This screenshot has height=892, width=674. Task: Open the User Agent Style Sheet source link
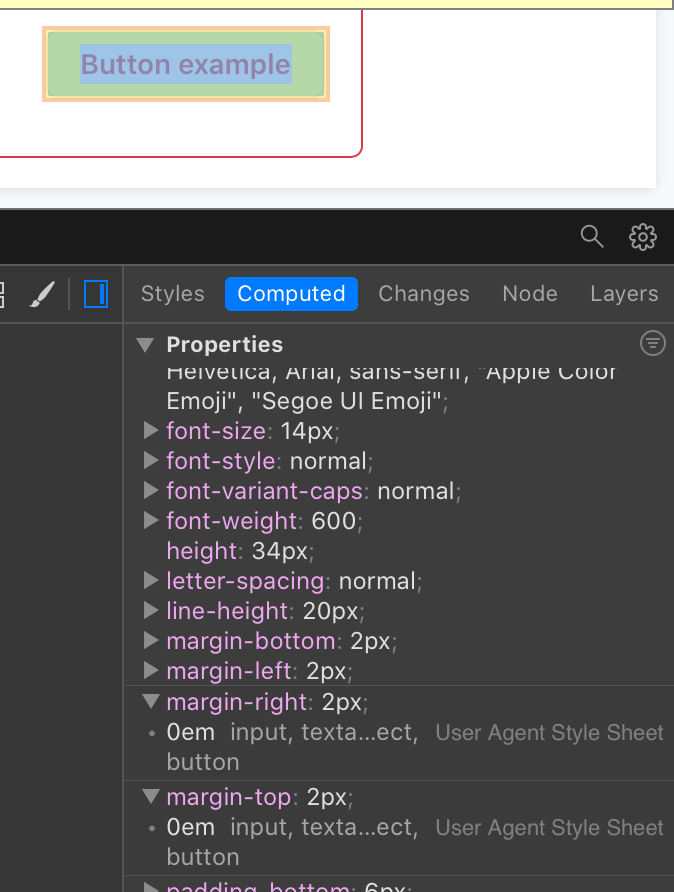point(548,732)
